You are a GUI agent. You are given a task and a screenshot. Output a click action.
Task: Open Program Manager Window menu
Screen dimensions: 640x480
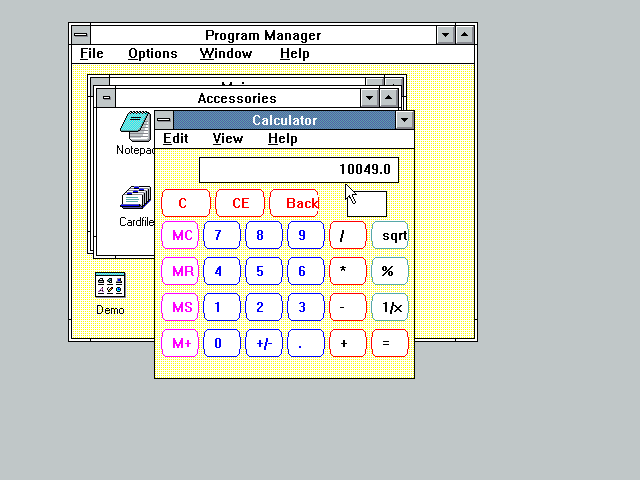tap(226, 53)
